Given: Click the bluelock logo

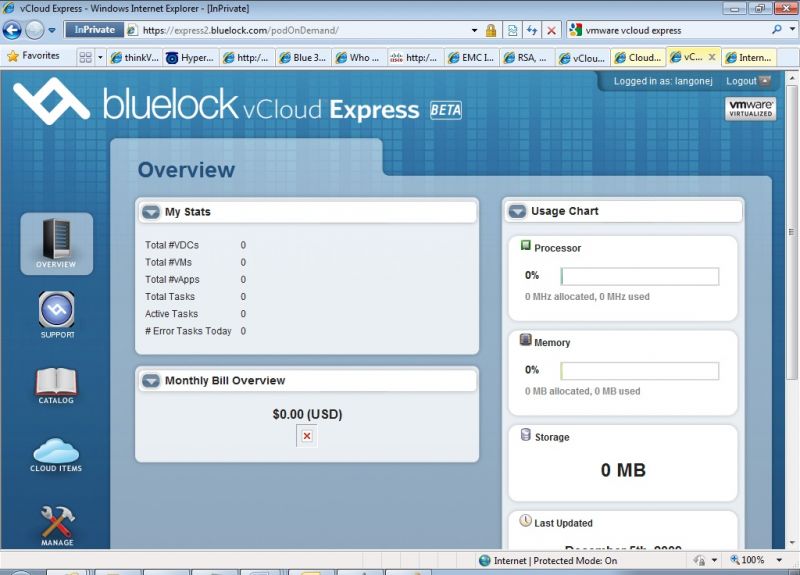Looking at the screenshot, I should click(51, 101).
